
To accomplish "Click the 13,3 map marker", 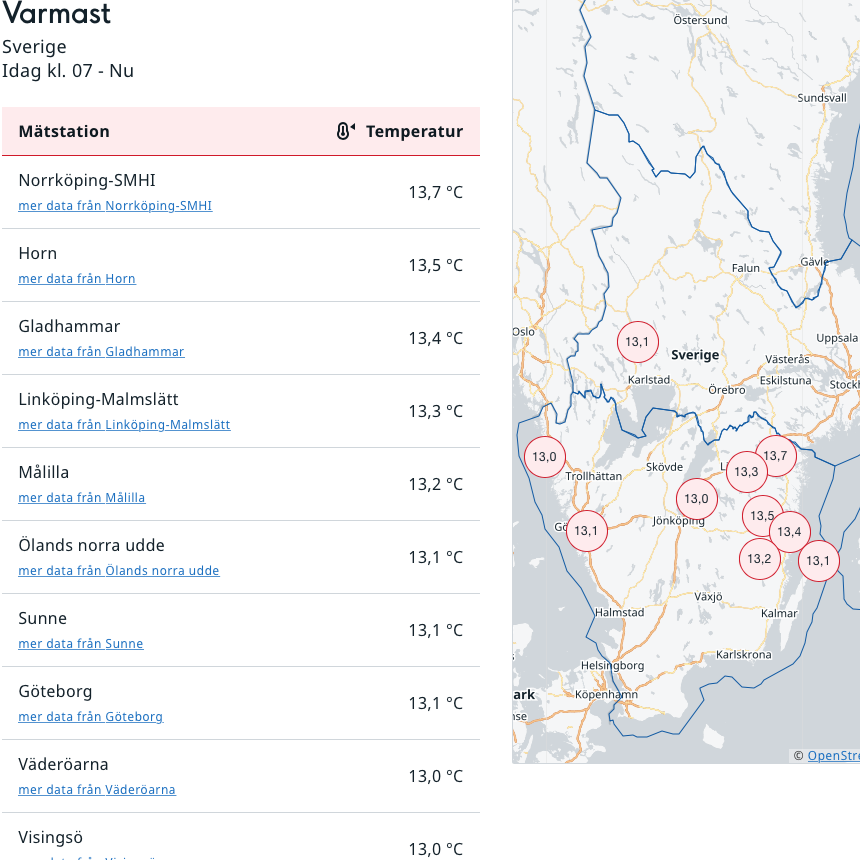I will pos(746,472).
